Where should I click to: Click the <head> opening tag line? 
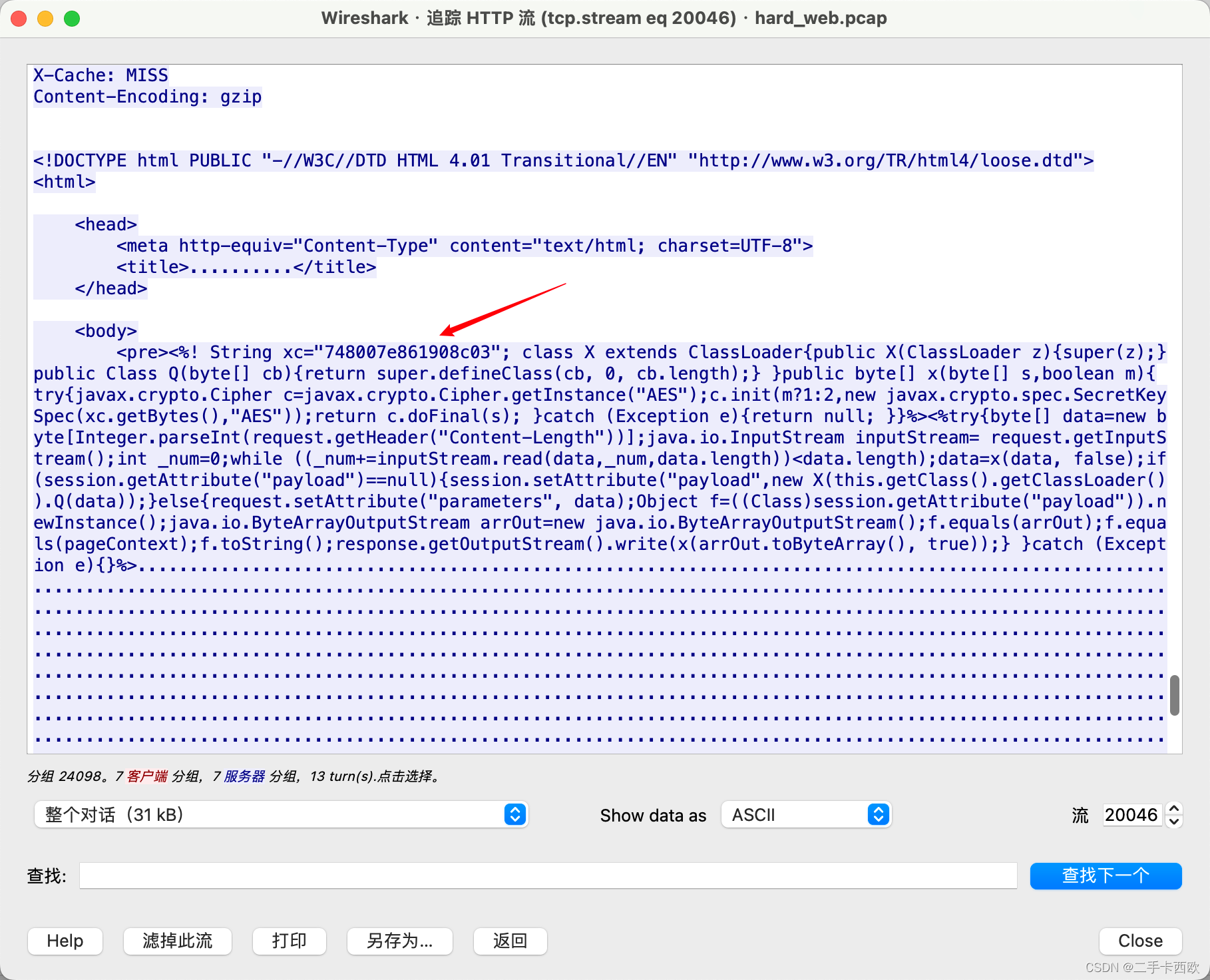(x=106, y=224)
